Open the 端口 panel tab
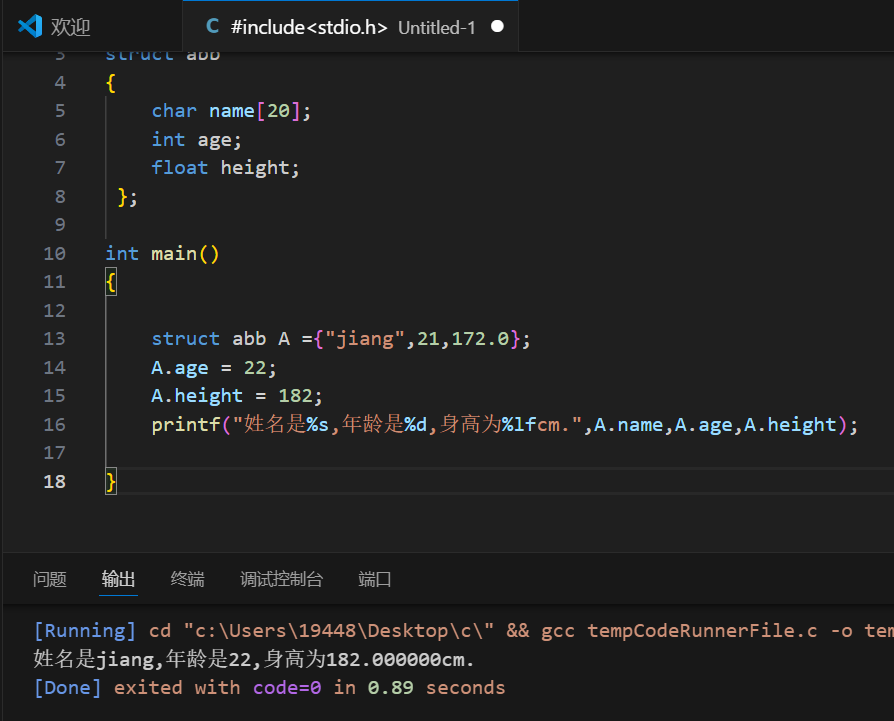894x721 pixels. tap(375, 579)
